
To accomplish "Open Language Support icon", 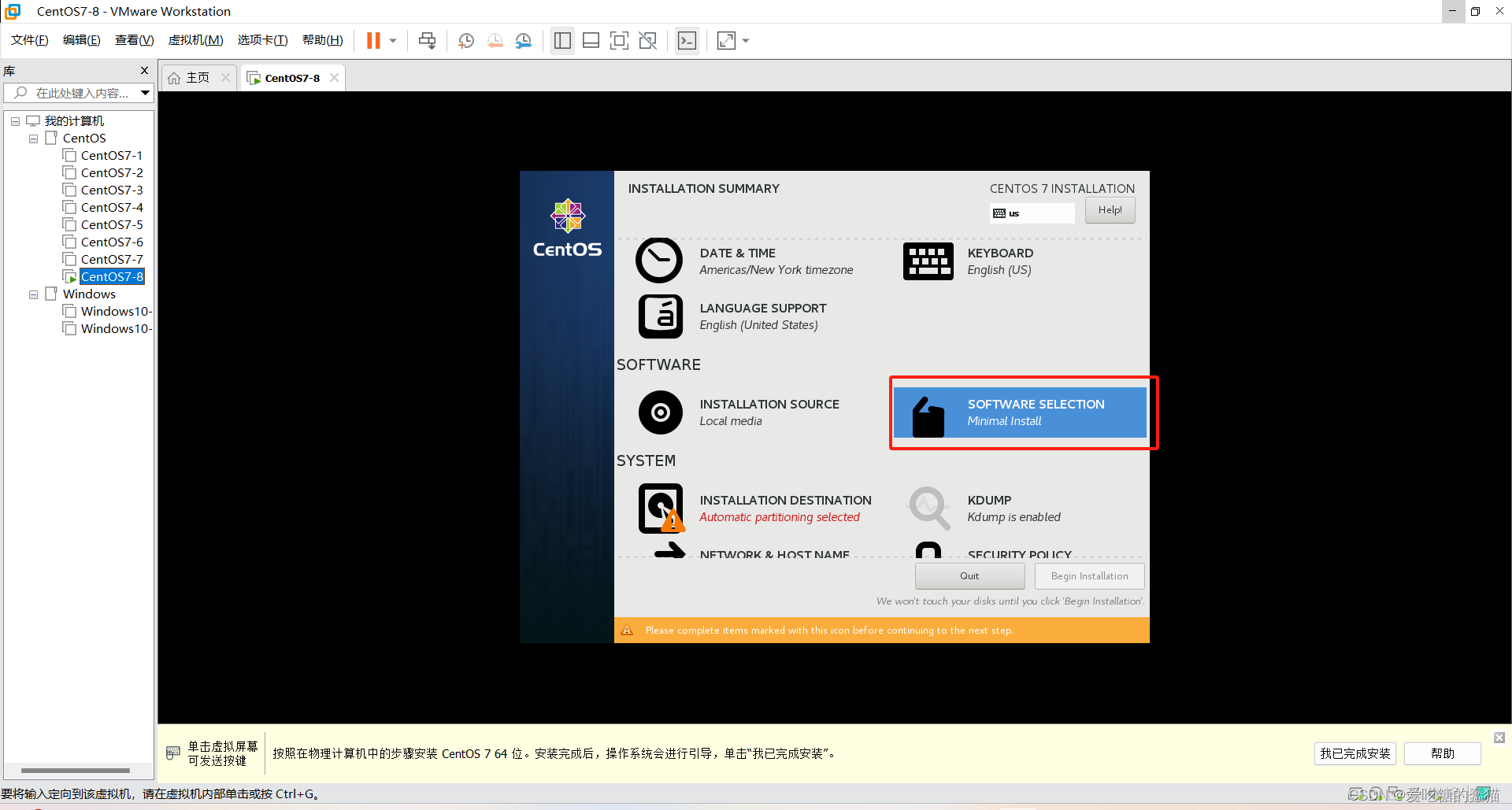I will pyautogui.click(x=660, y=316).
